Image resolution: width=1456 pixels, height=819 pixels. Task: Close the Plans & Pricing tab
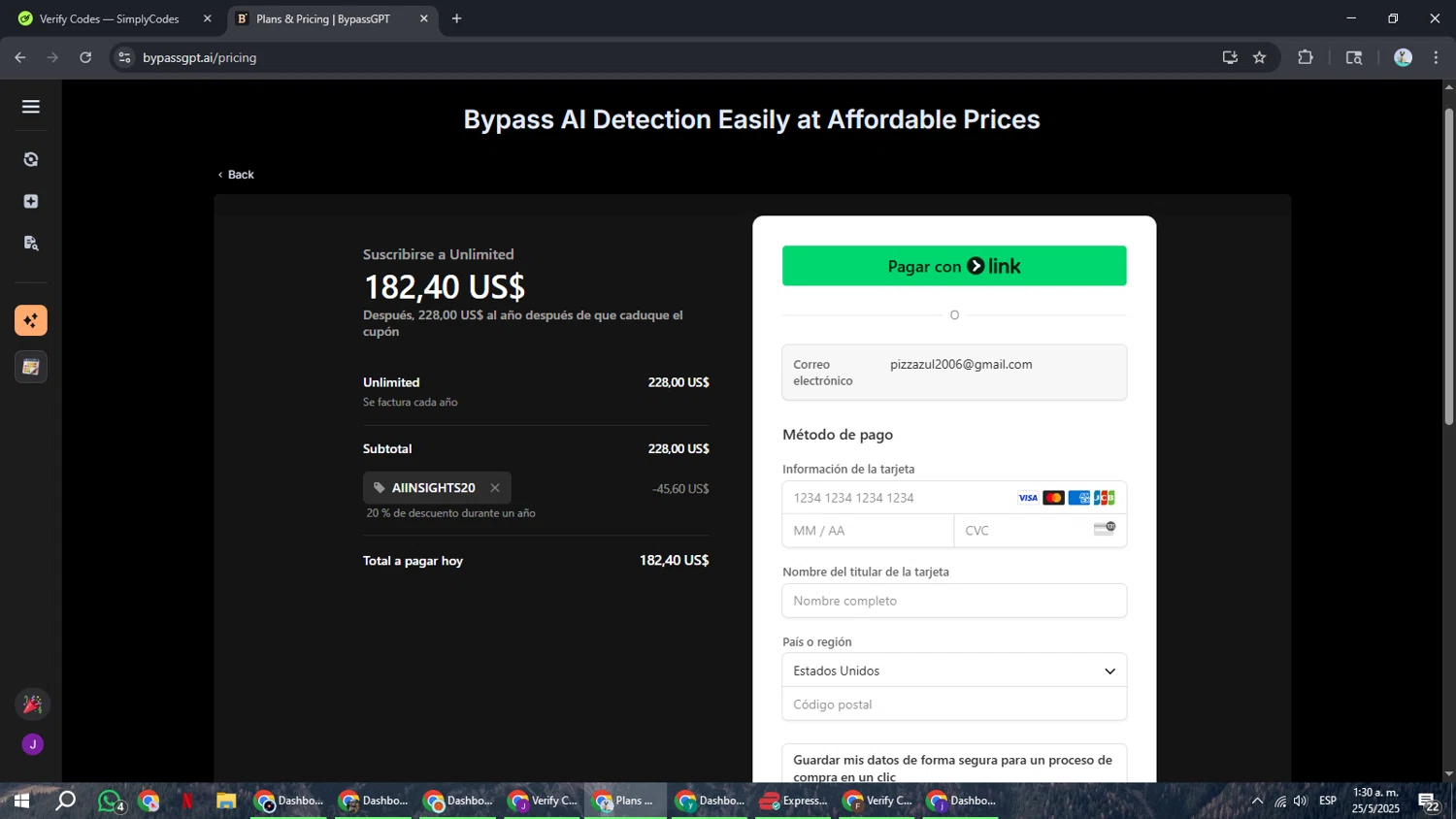[x=424, y=18]
